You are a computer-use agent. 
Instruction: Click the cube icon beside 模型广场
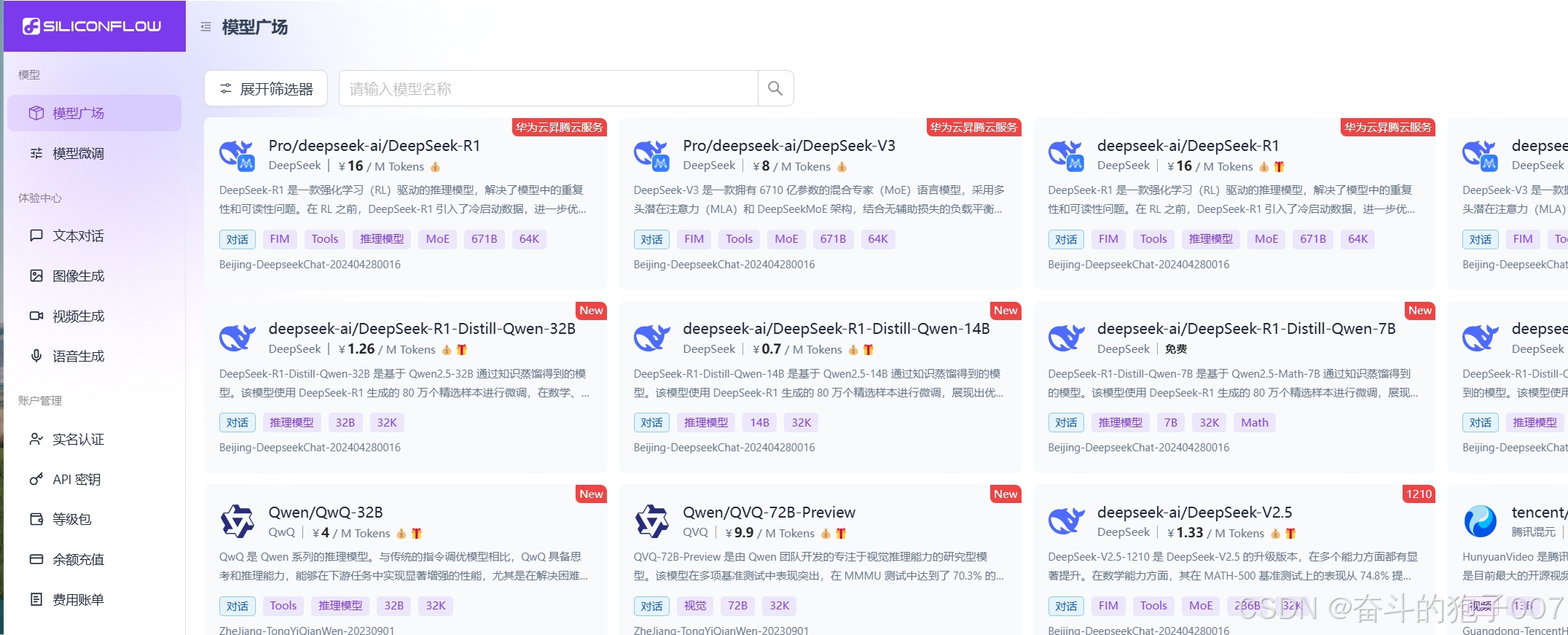(x=36, y=113)
